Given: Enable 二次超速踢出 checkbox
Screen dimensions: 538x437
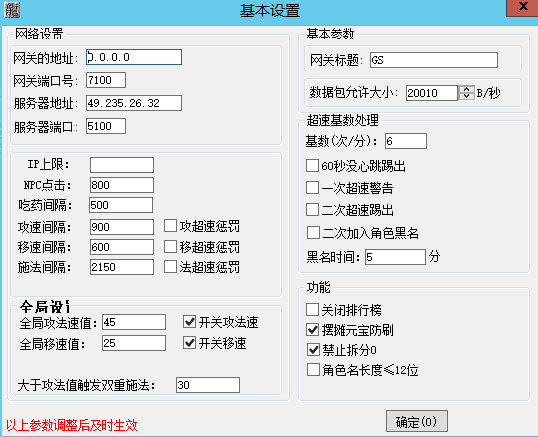Looking at the screenshot, I should (x=312, y=210).
